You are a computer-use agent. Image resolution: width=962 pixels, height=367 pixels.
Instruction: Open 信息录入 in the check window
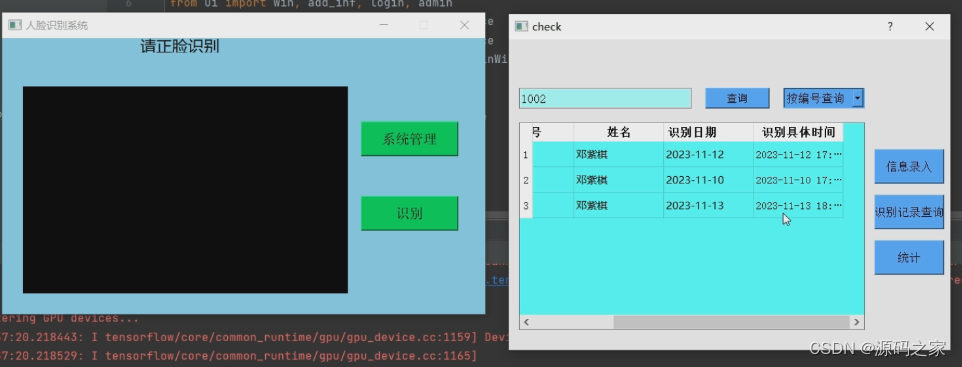pos(909,166)
